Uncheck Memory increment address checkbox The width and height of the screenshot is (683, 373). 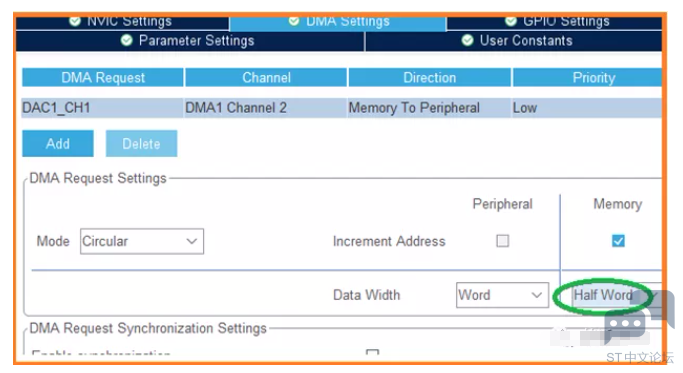618,241
